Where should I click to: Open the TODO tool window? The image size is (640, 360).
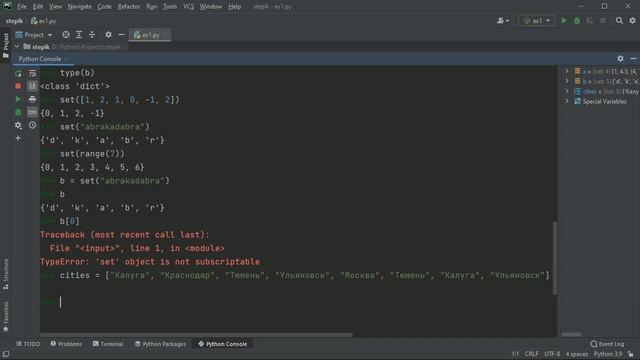click(28, 344)
